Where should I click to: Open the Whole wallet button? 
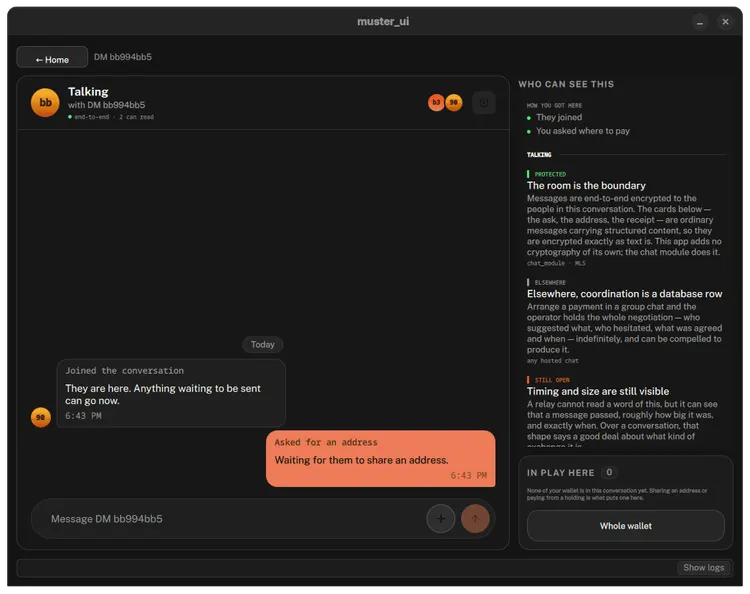coord(626,526)
